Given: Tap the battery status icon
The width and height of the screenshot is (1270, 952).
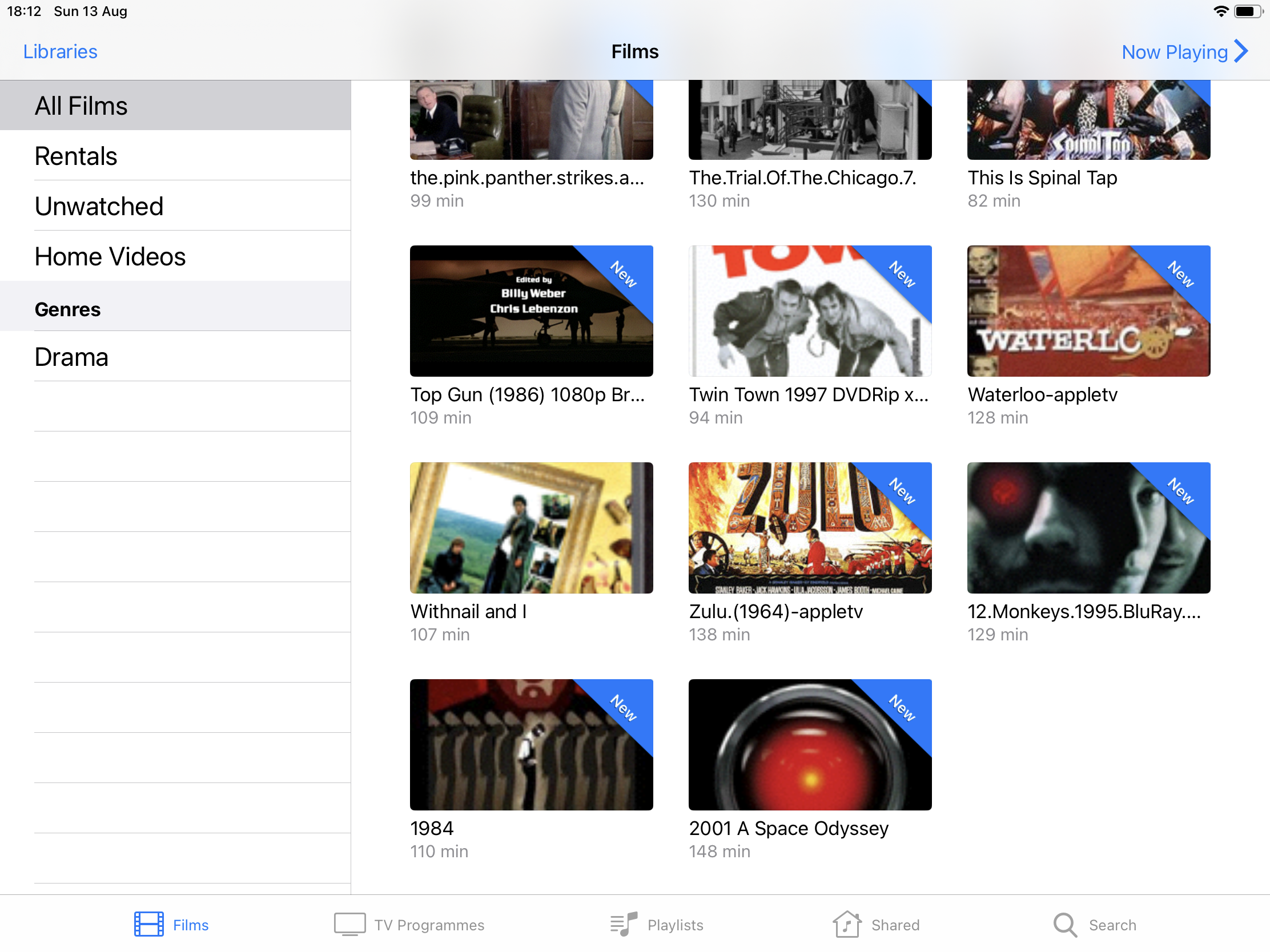Looking at the screenshot, I should [1247, 11].
